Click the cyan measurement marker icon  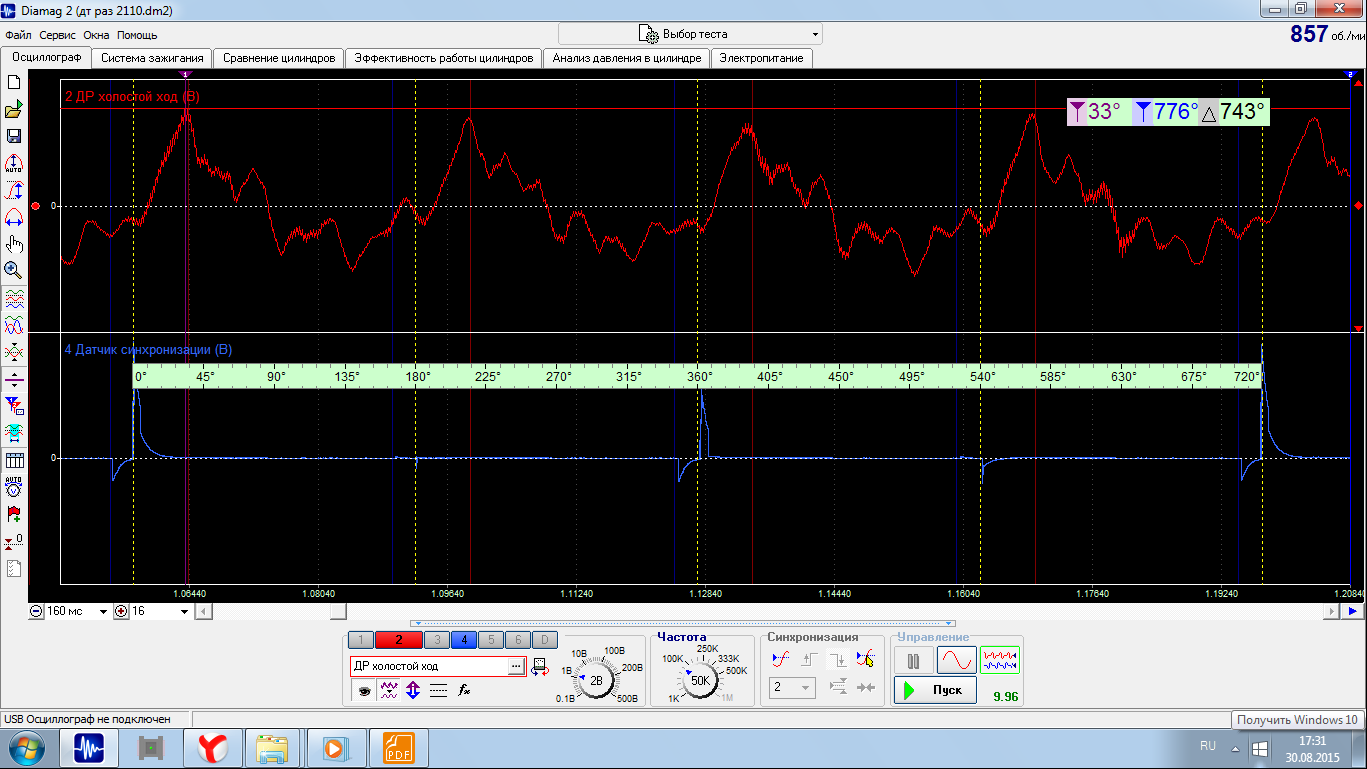tap(14, 433)
